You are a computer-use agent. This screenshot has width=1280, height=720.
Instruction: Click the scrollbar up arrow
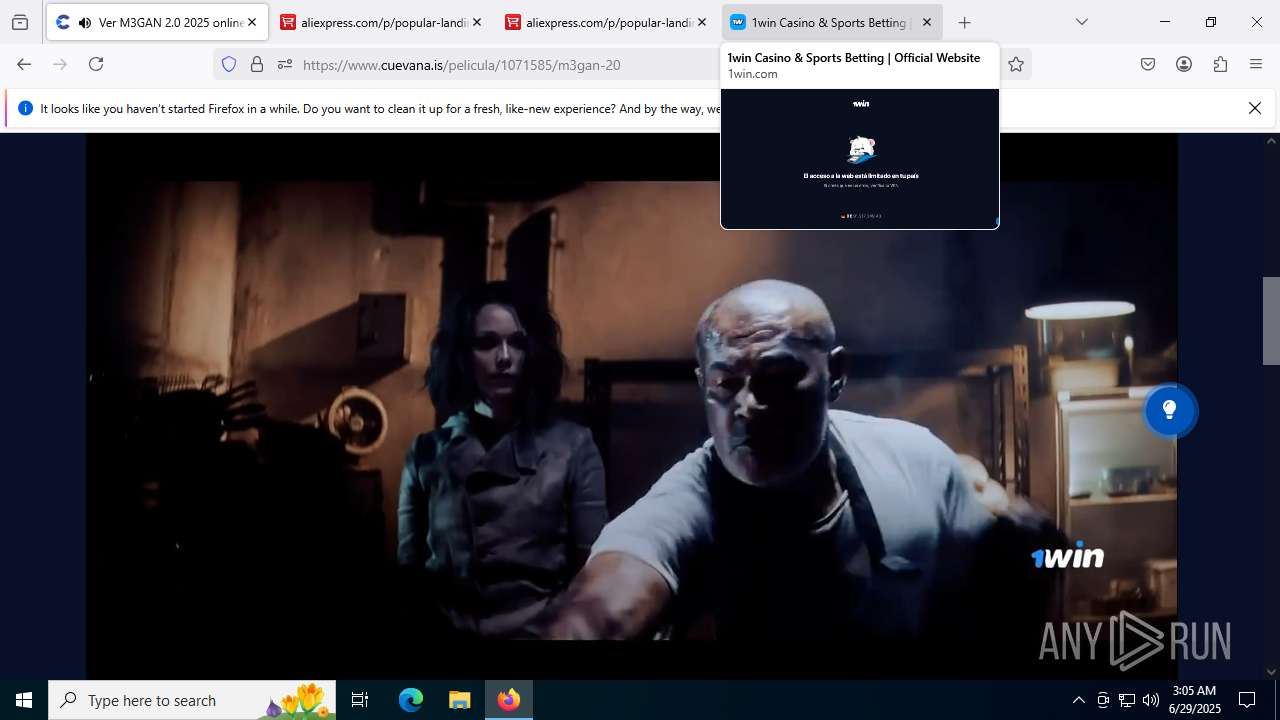[1272, 141]
